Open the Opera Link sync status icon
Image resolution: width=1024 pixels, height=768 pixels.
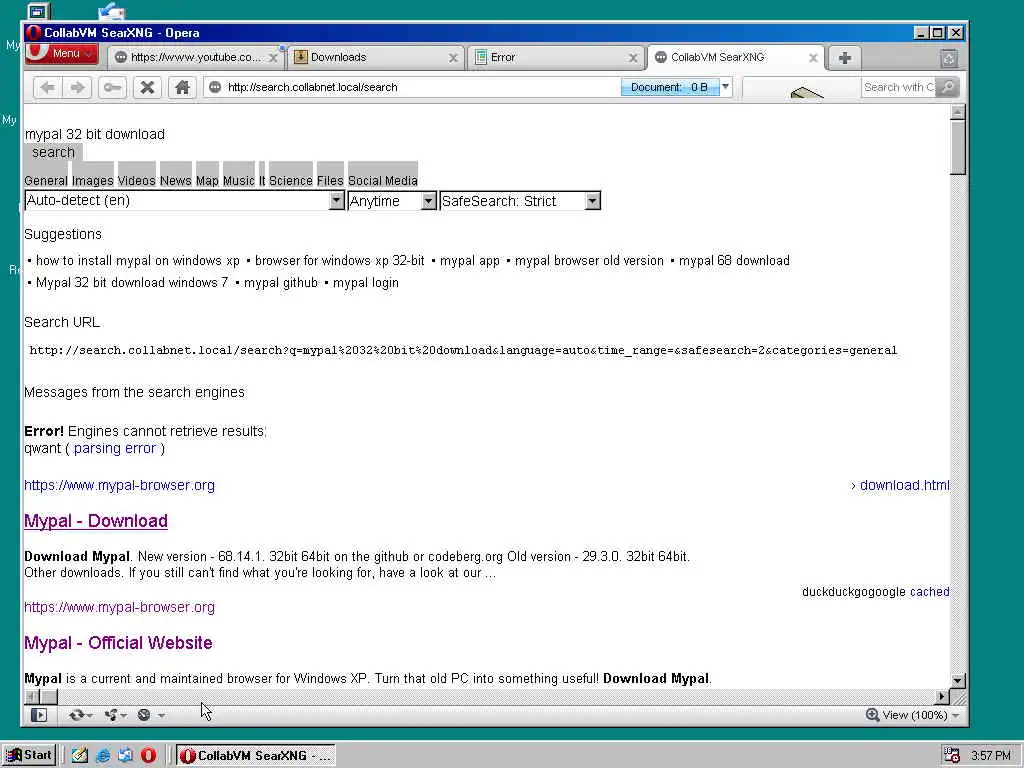[x=80, y=715]
